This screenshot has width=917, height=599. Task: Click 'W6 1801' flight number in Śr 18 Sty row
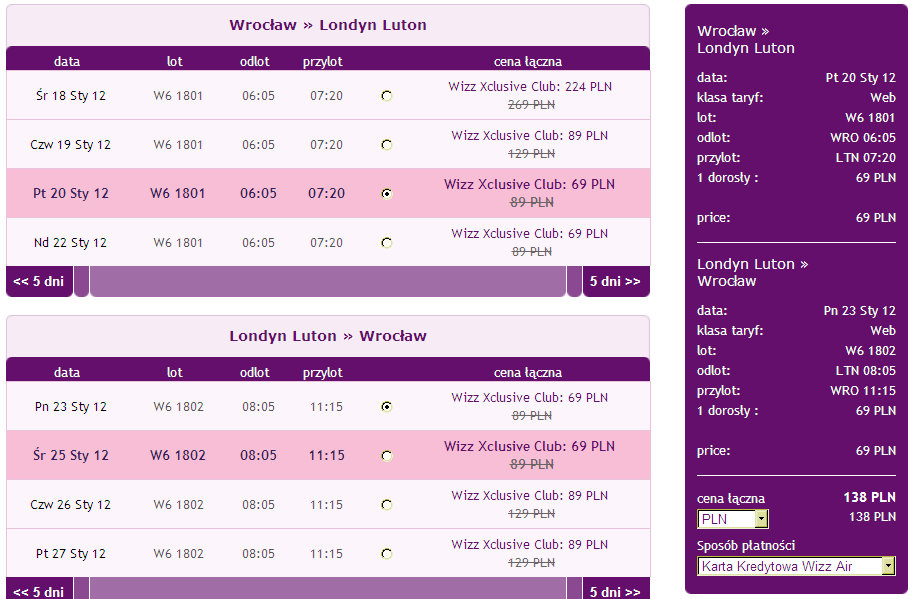pyautogui.click(x=178, y=96)
